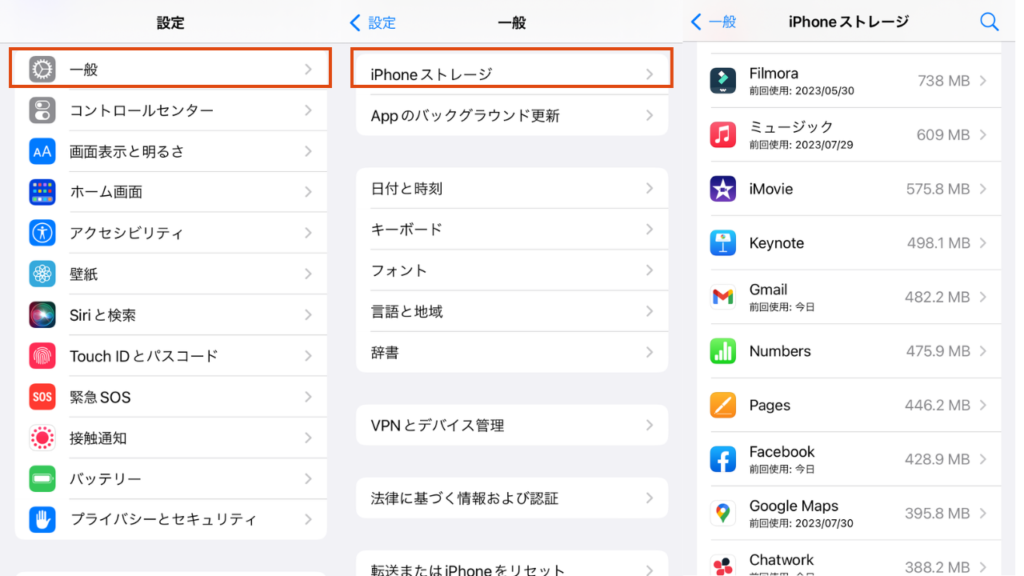
Task: Expand chevron on 緊急 SOS row
Action: tap(309, 397)
